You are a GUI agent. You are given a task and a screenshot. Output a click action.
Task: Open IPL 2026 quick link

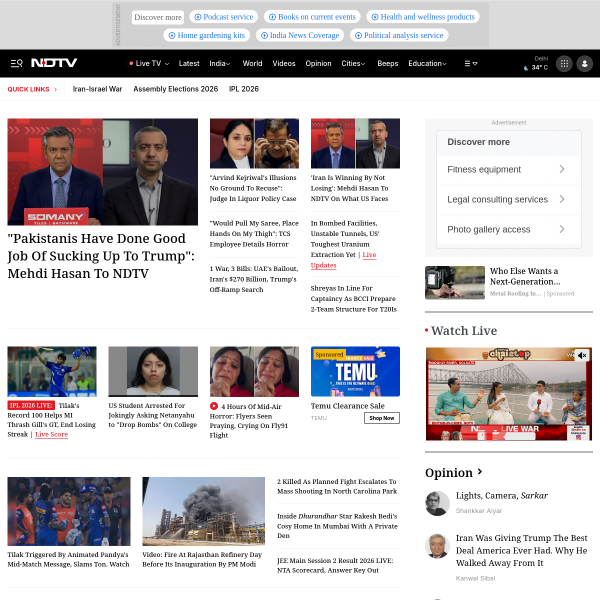[244, 89]
